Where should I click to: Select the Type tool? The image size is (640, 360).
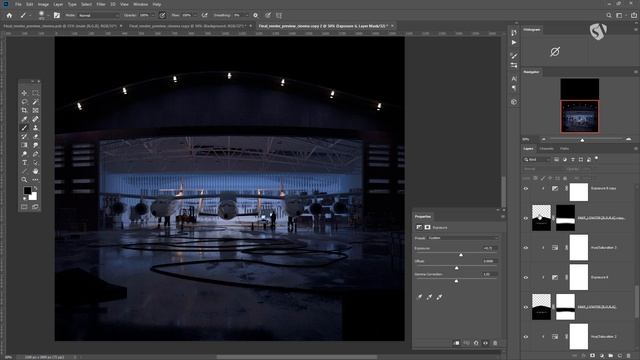24,162
